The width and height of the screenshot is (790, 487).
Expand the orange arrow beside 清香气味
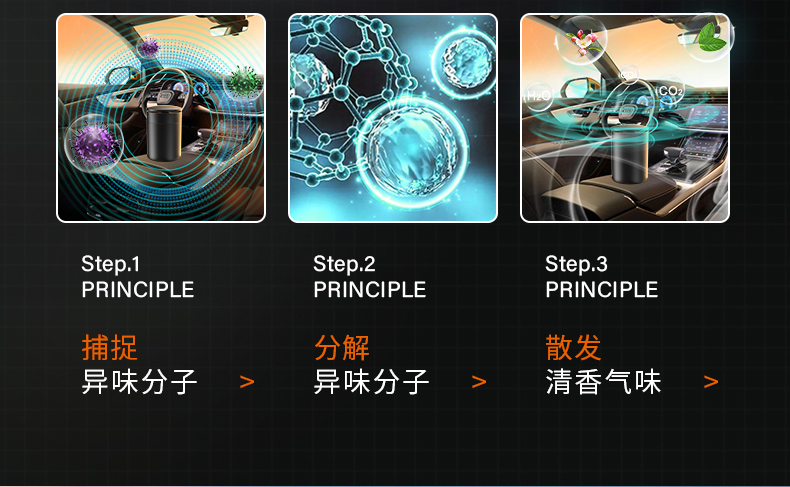[711, 382]
